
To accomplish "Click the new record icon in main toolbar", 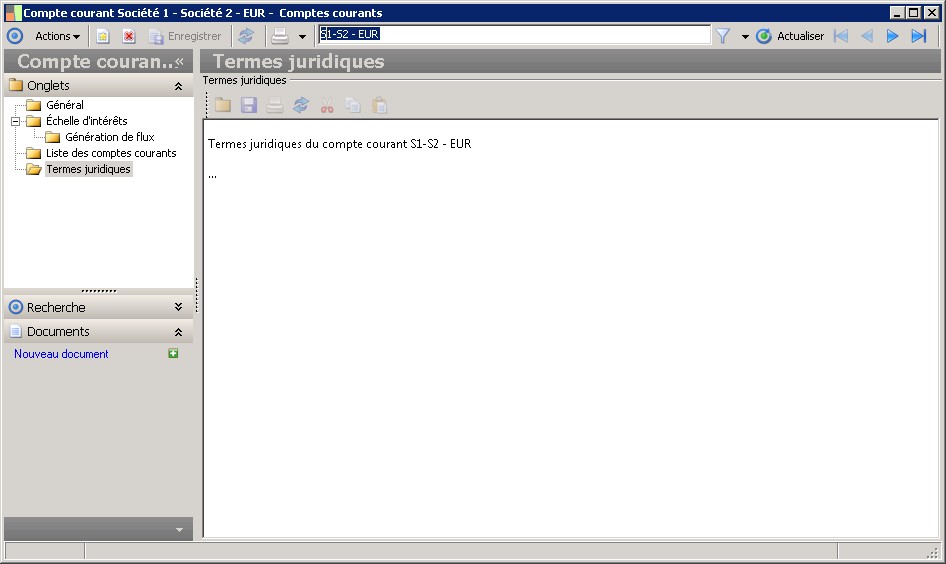I will (x=103, y=37).
